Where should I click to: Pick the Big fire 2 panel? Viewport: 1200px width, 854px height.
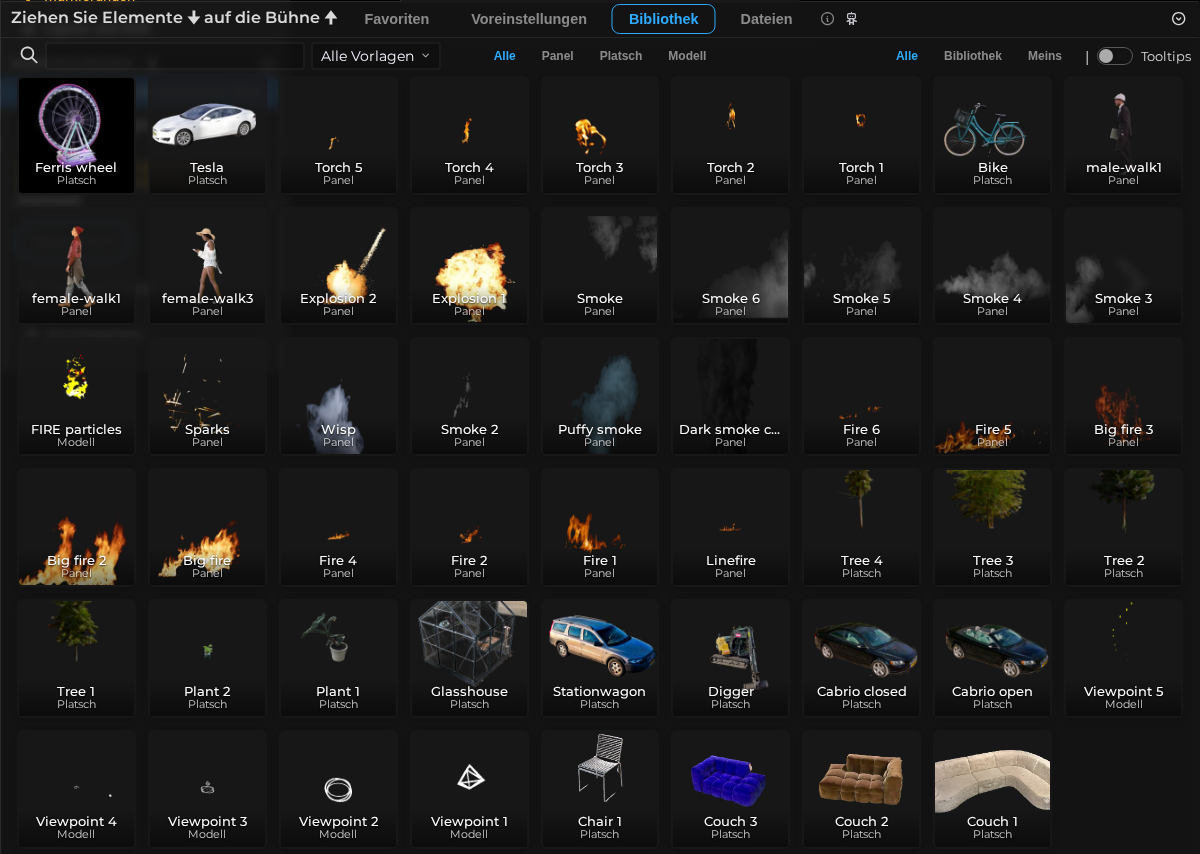click(76, 528)
